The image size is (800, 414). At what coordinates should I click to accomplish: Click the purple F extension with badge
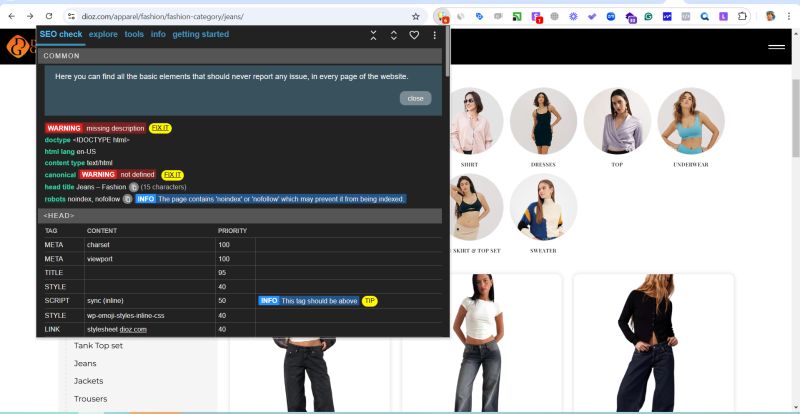click(536, 17)
